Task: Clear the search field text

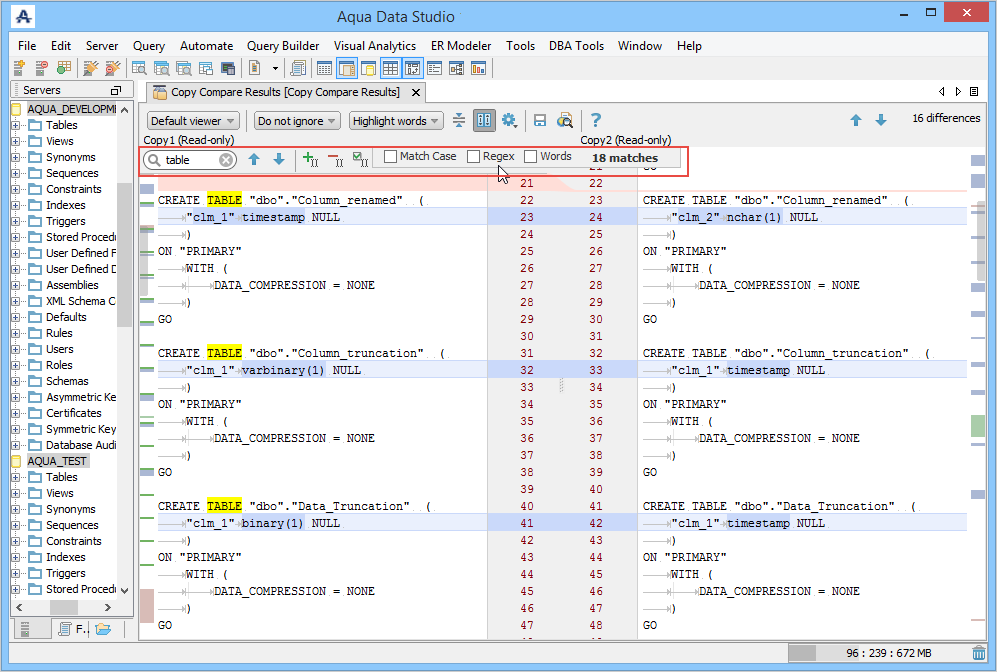Action: 226,160
